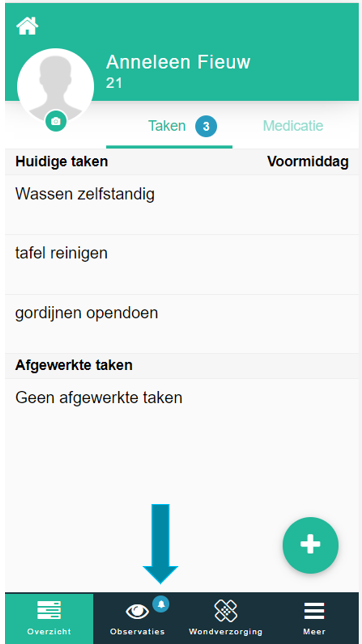Open the tafel reinigen task
This screenshot has width=362, height=644.
click(x=182, y=264)
